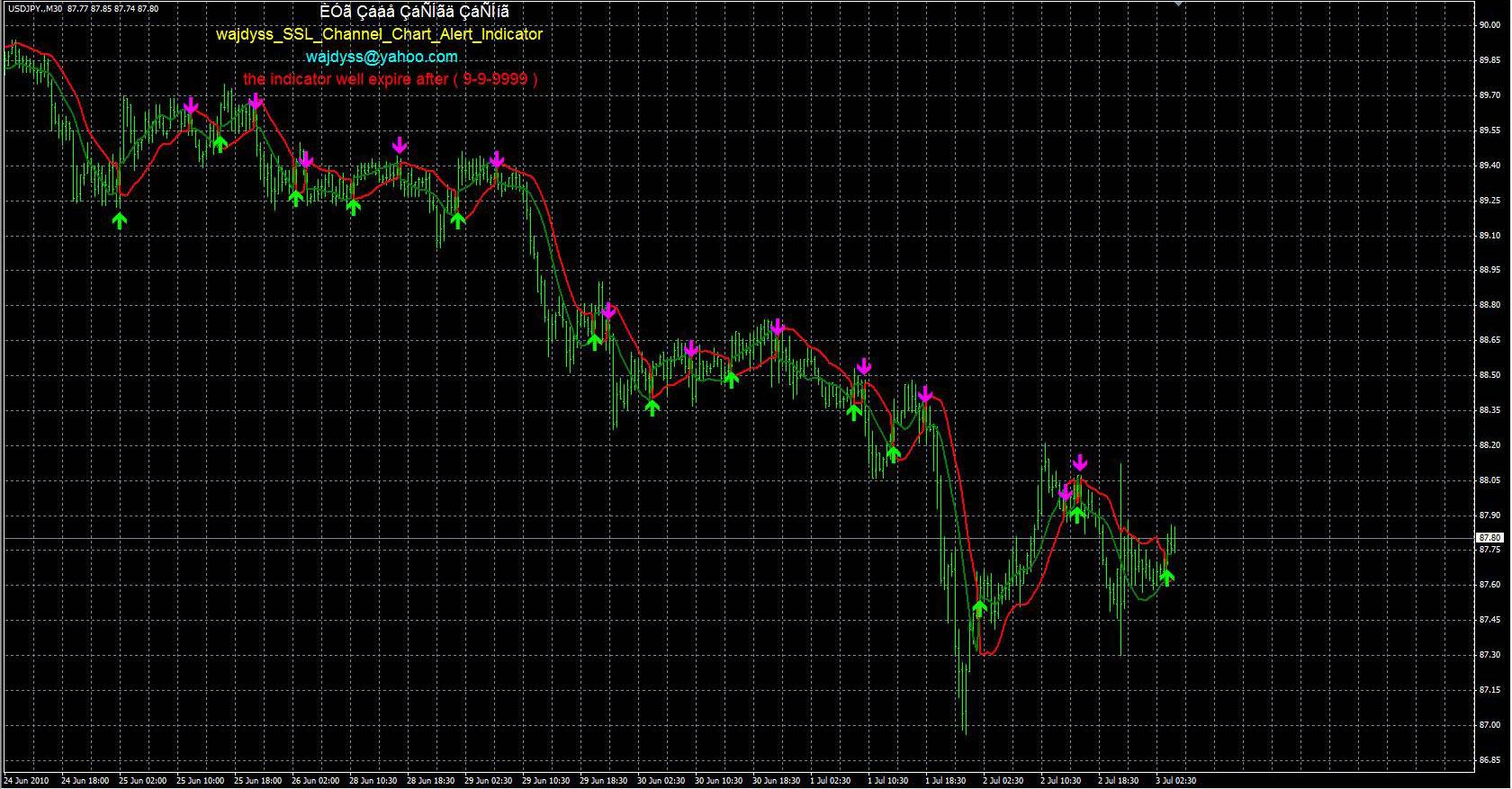
Task: Click the 87.00 price scale label
Action: click(x=1489, y=725)
